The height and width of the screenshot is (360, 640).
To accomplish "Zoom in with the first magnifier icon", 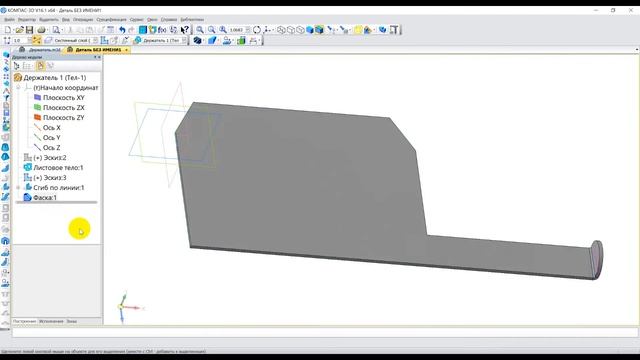I will coord(200,30).
